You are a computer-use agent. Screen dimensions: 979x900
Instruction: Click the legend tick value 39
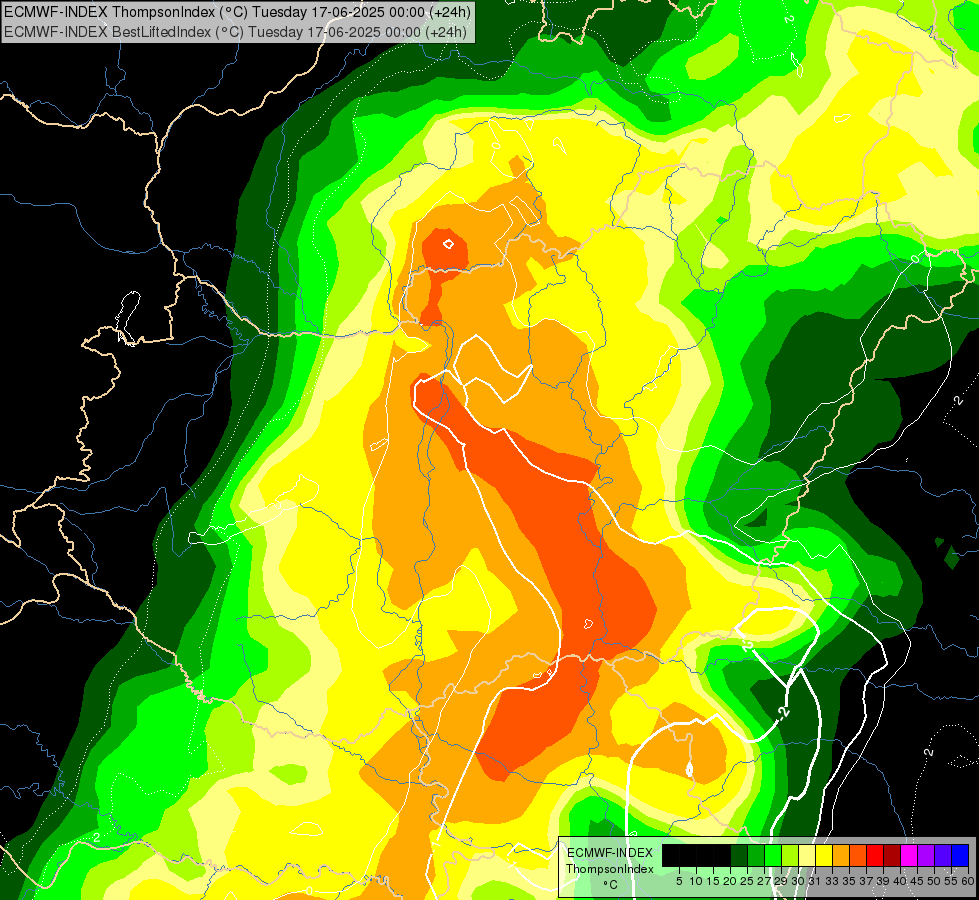pyautogui.click(x=883, y=881)
